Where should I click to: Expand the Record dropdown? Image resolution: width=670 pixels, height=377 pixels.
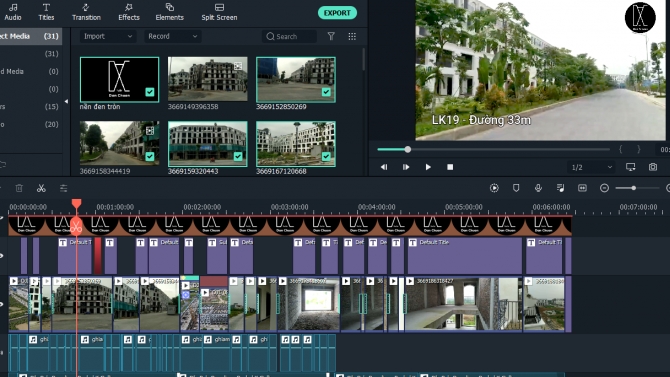(x=172, y=36)
